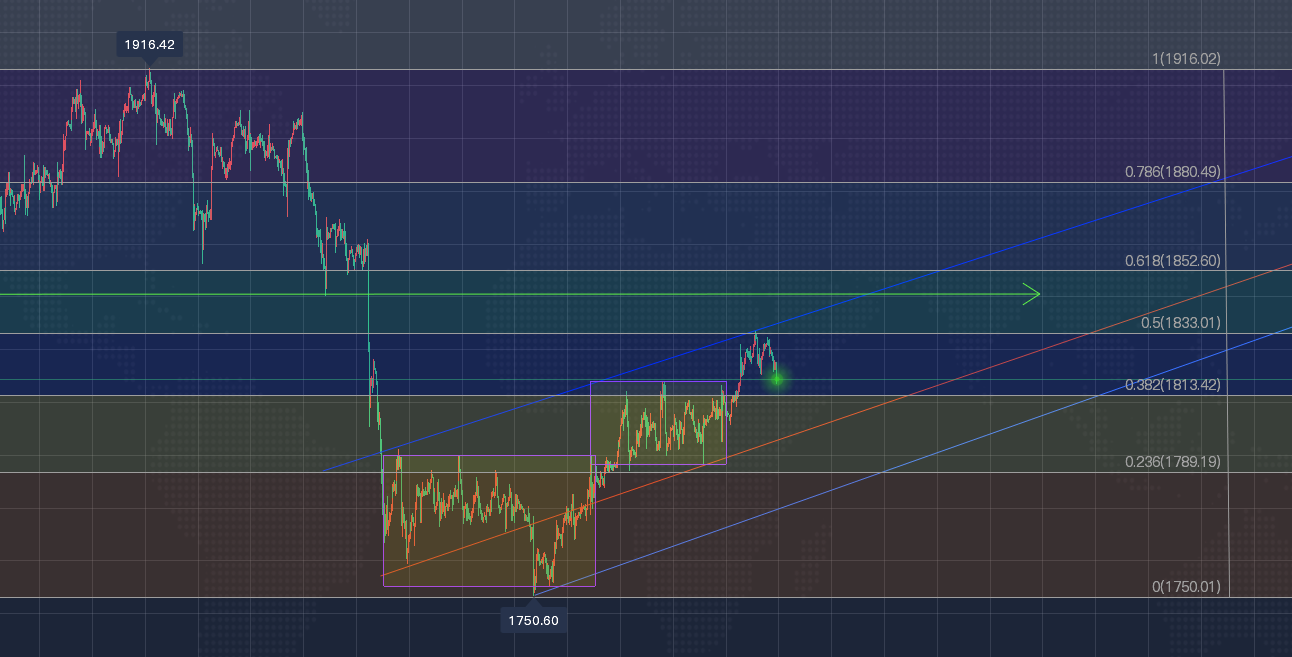The width and height of the screenshot is (1292, 657).
Task: Click the green arrowhead on the horizontal ray
Action: click(x=1031, y=294)
